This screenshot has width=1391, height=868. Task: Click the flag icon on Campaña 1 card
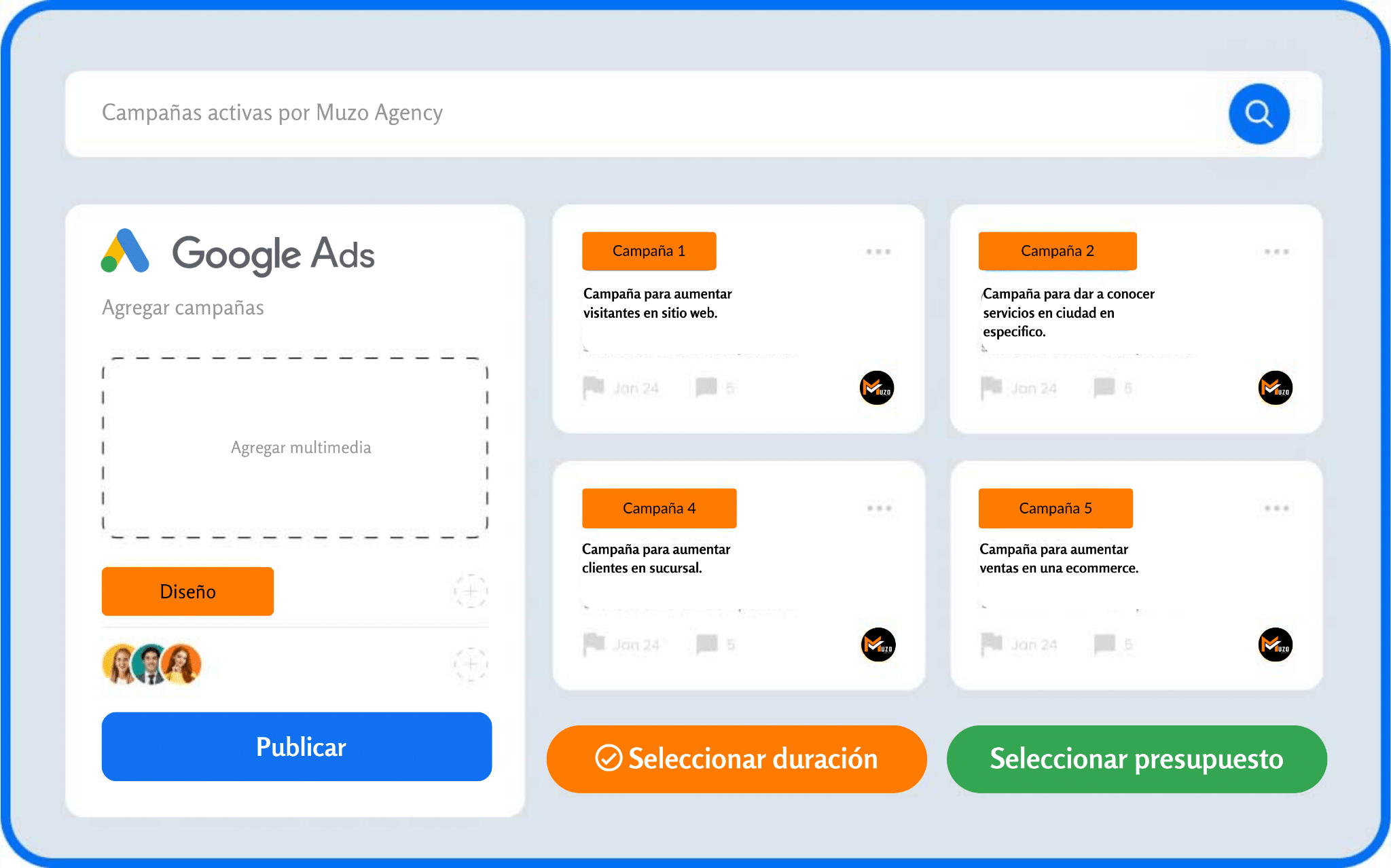coord(593,388)
